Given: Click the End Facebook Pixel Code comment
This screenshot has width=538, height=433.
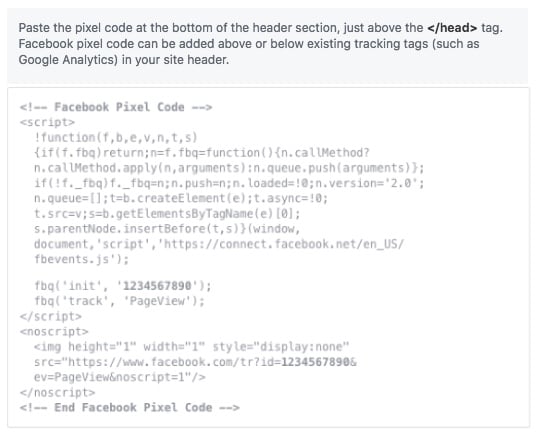Looking at the screenshot, I should 130,408.
